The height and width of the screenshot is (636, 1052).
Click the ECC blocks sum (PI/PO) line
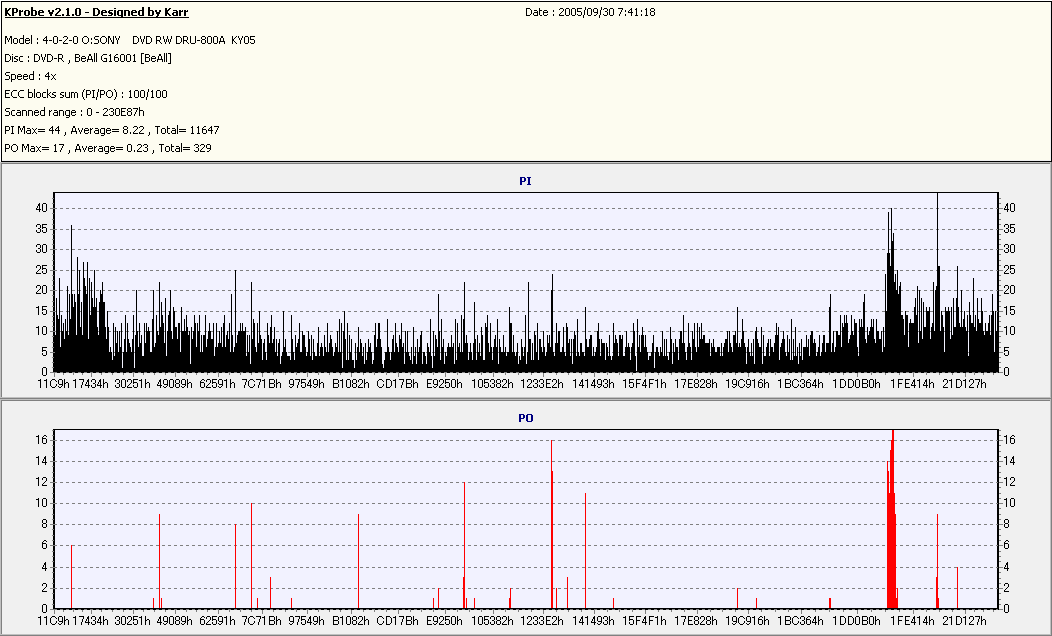[86, 94]
